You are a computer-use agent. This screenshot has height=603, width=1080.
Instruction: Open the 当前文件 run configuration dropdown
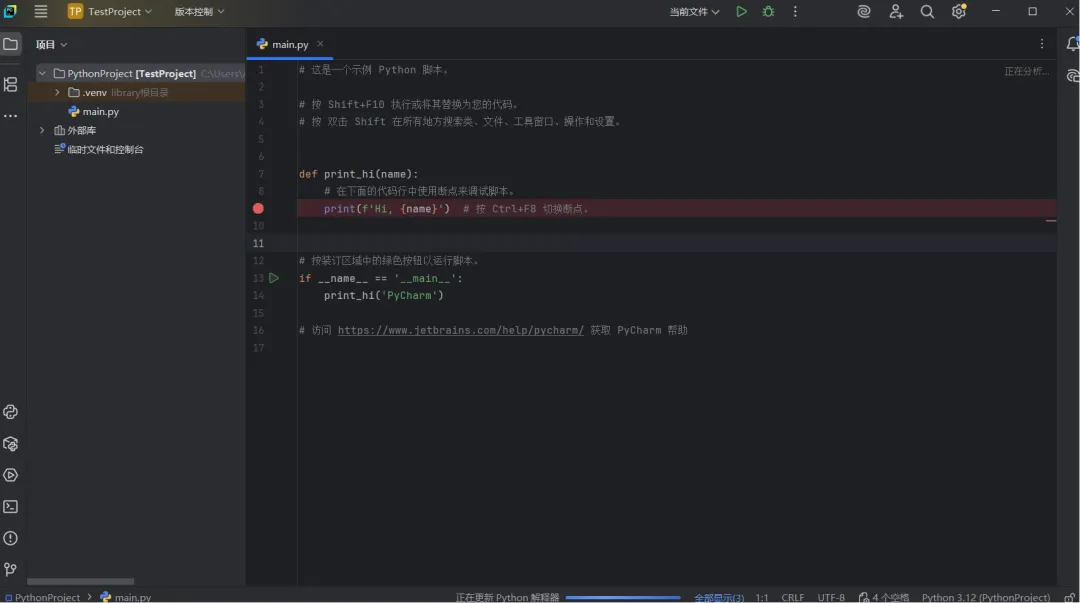coord(694,12)
